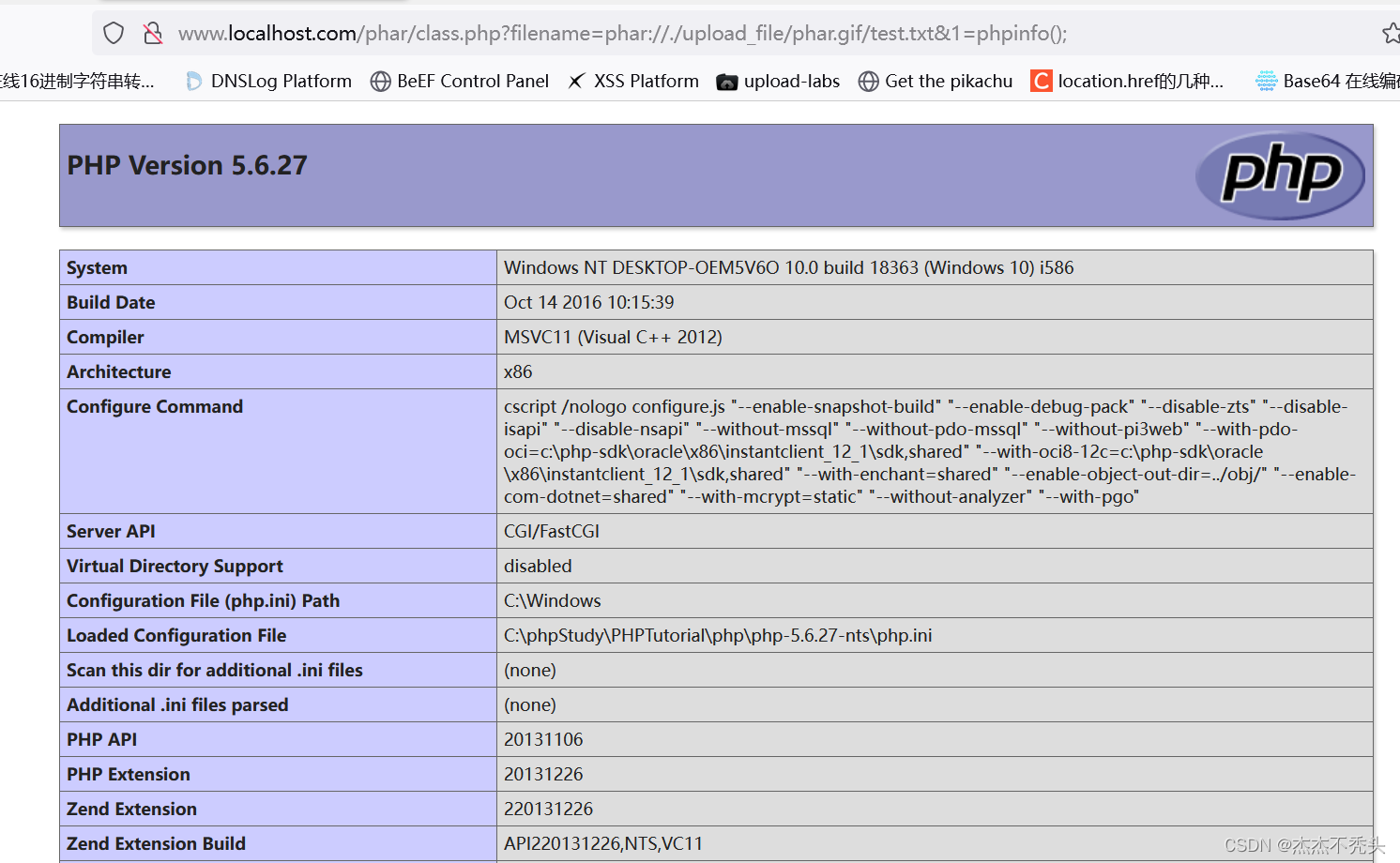The image size is (1400, 863).
Task: Click Scan this dir for additional .ini files
Action: (x=215, y=671)
